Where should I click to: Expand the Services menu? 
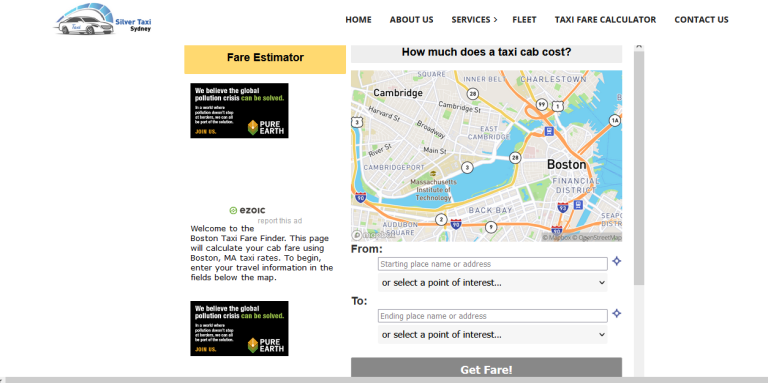(x=474, y=20)
